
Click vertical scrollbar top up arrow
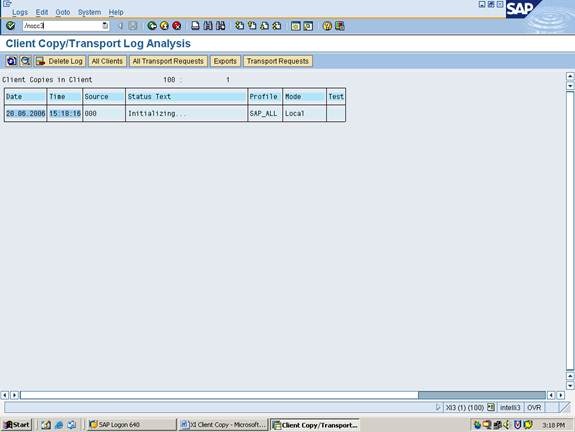[570, 76]
